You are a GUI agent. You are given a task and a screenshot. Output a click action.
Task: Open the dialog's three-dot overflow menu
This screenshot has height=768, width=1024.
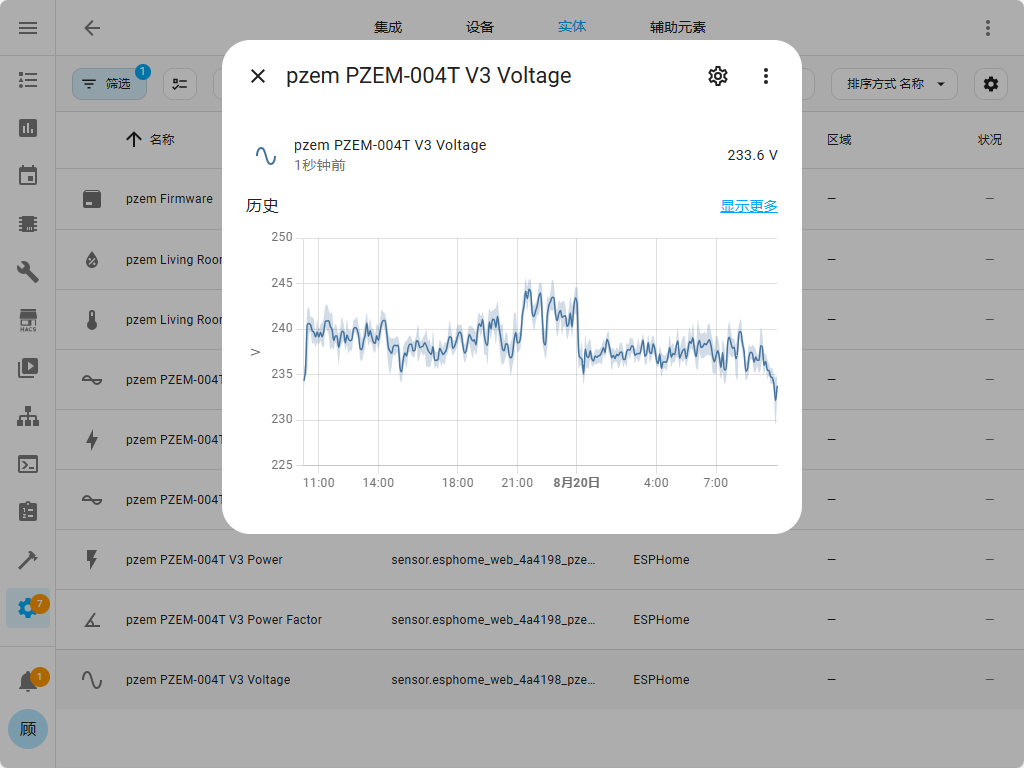765,76
